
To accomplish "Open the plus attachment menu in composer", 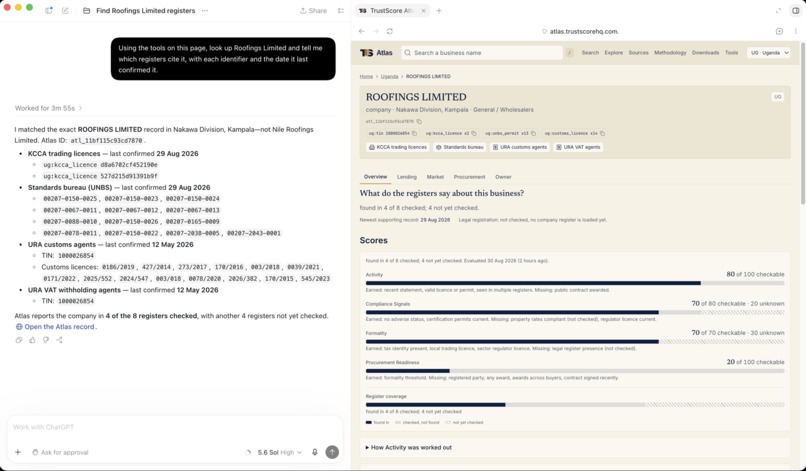I will tap(18, 452).
